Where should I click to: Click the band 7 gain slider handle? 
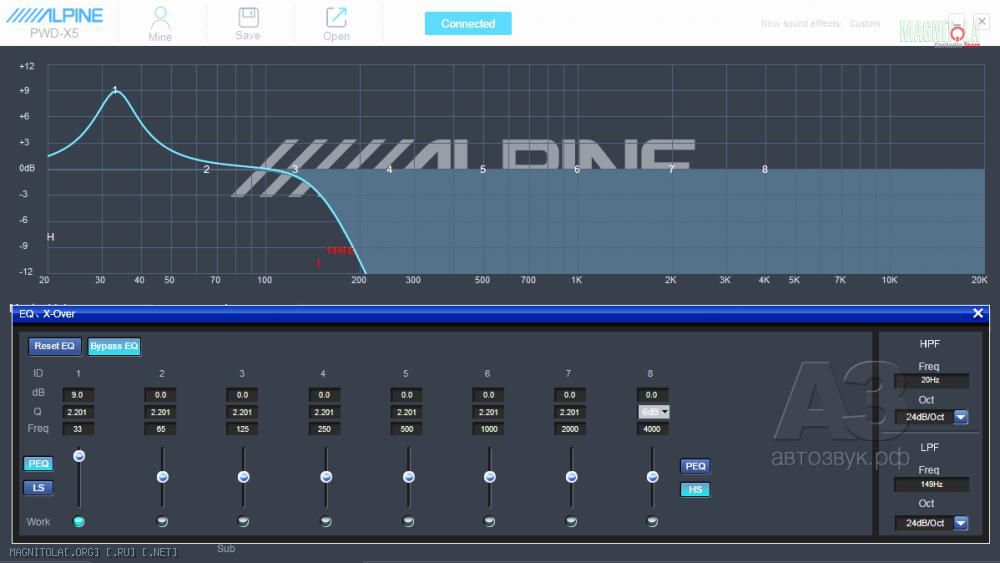point(571,477)
